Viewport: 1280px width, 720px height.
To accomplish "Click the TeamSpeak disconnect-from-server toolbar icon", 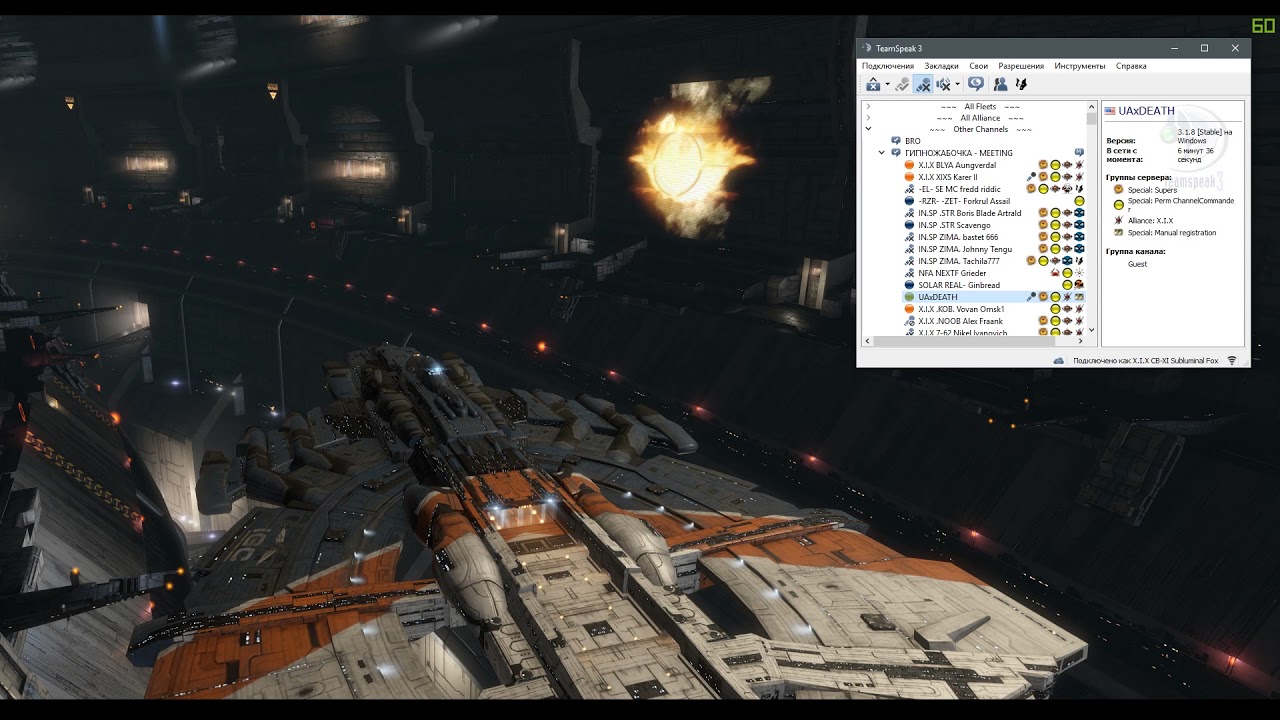I will pos(873,84).
